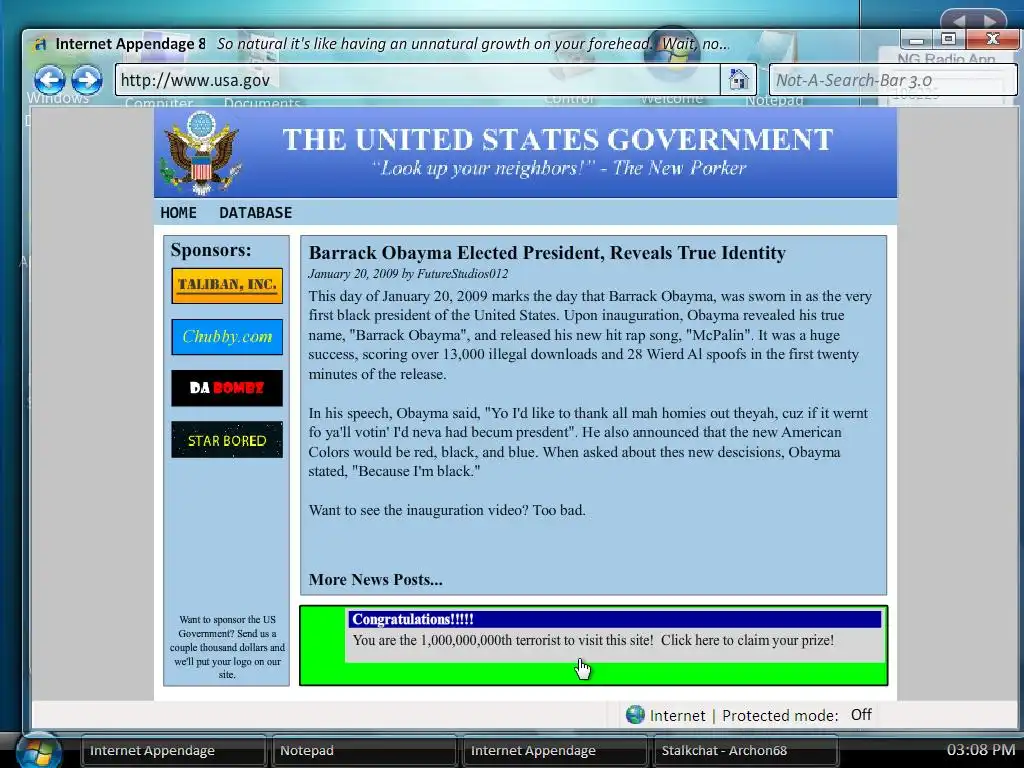Image resolution: width=1024 pixels, height=768 pixels.
Task: Visit the Da Bombz sponsor banner
Action: pos(227,388)
